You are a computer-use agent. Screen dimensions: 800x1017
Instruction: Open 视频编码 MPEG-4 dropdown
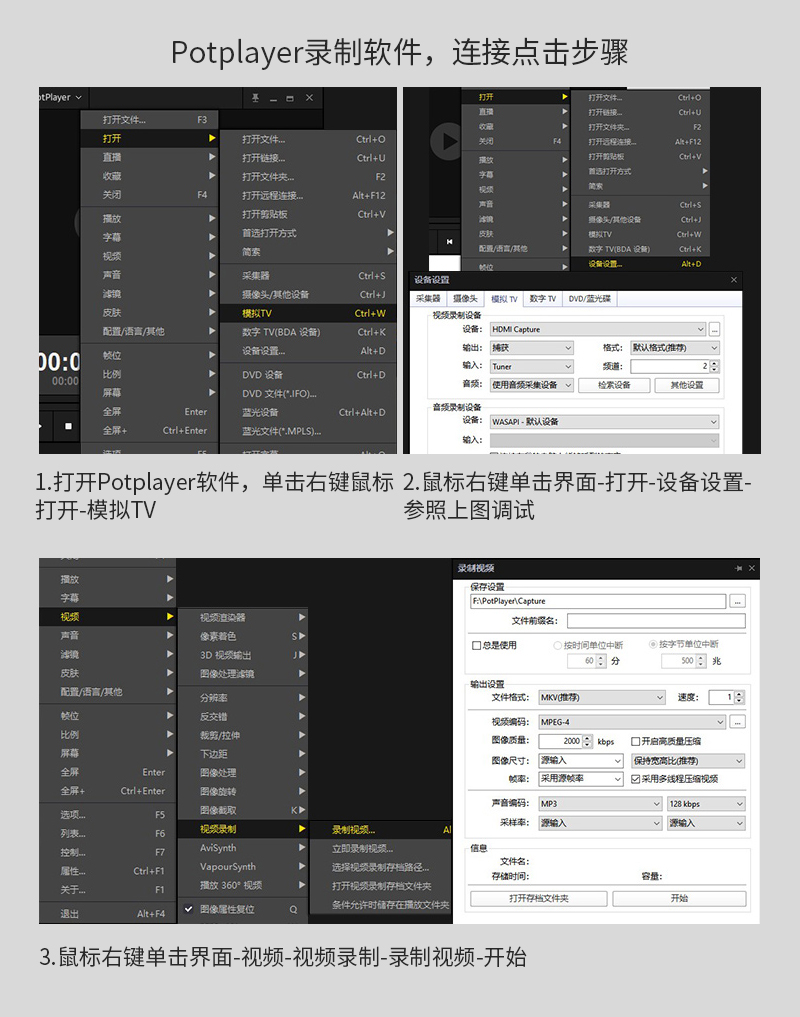pyautogui.click(x=632, y=722)
